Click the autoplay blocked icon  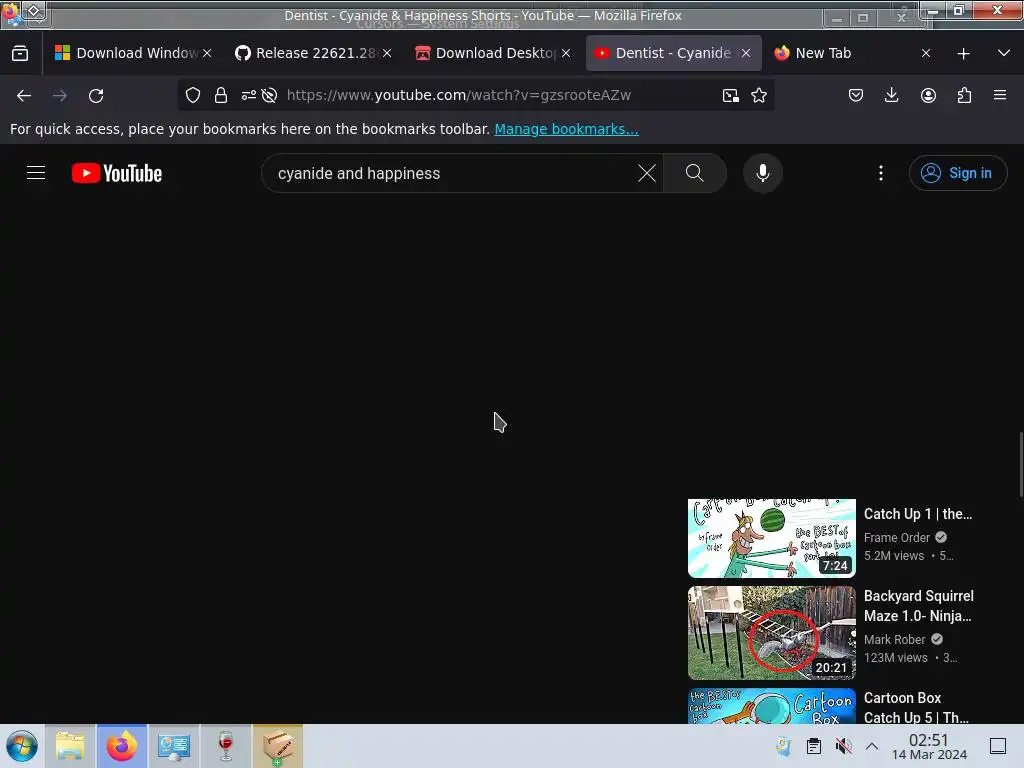coord(269,95)
